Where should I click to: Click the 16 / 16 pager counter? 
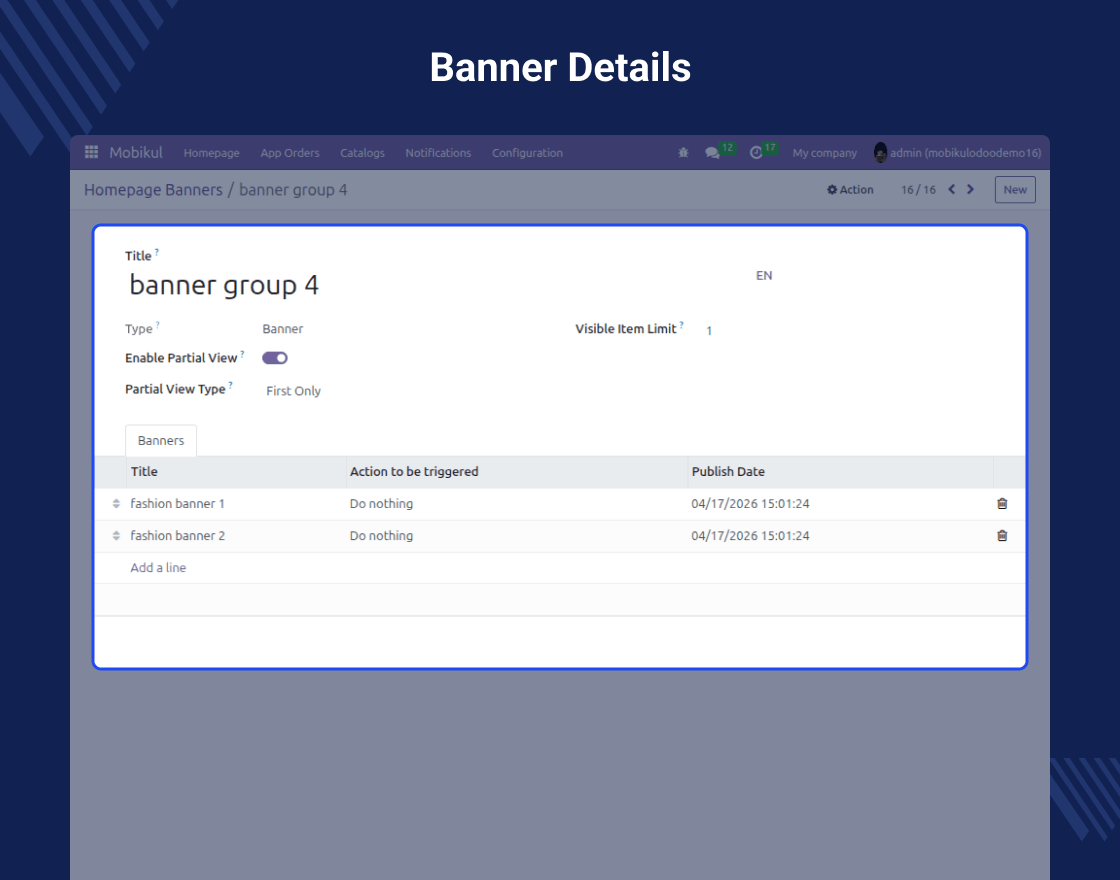918,189
